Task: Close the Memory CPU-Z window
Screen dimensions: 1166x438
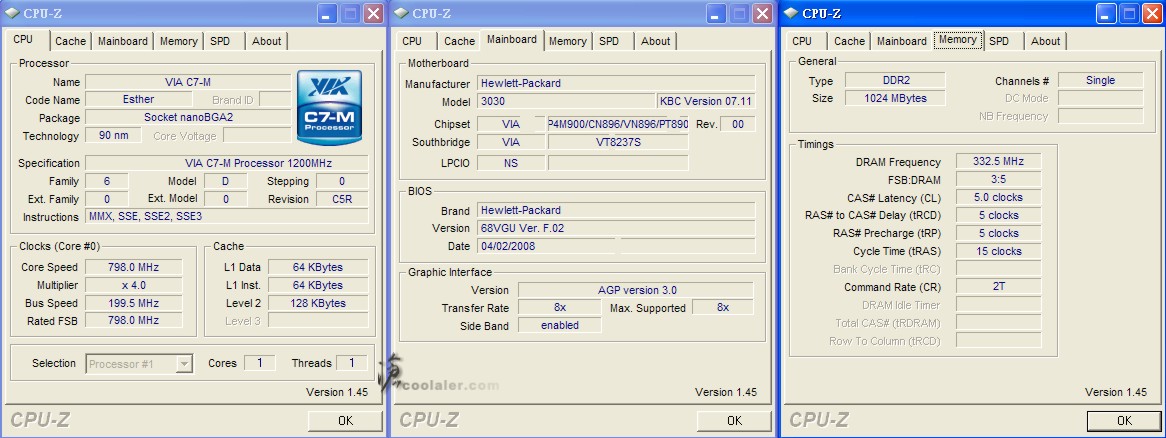Action: [1153, 13]
